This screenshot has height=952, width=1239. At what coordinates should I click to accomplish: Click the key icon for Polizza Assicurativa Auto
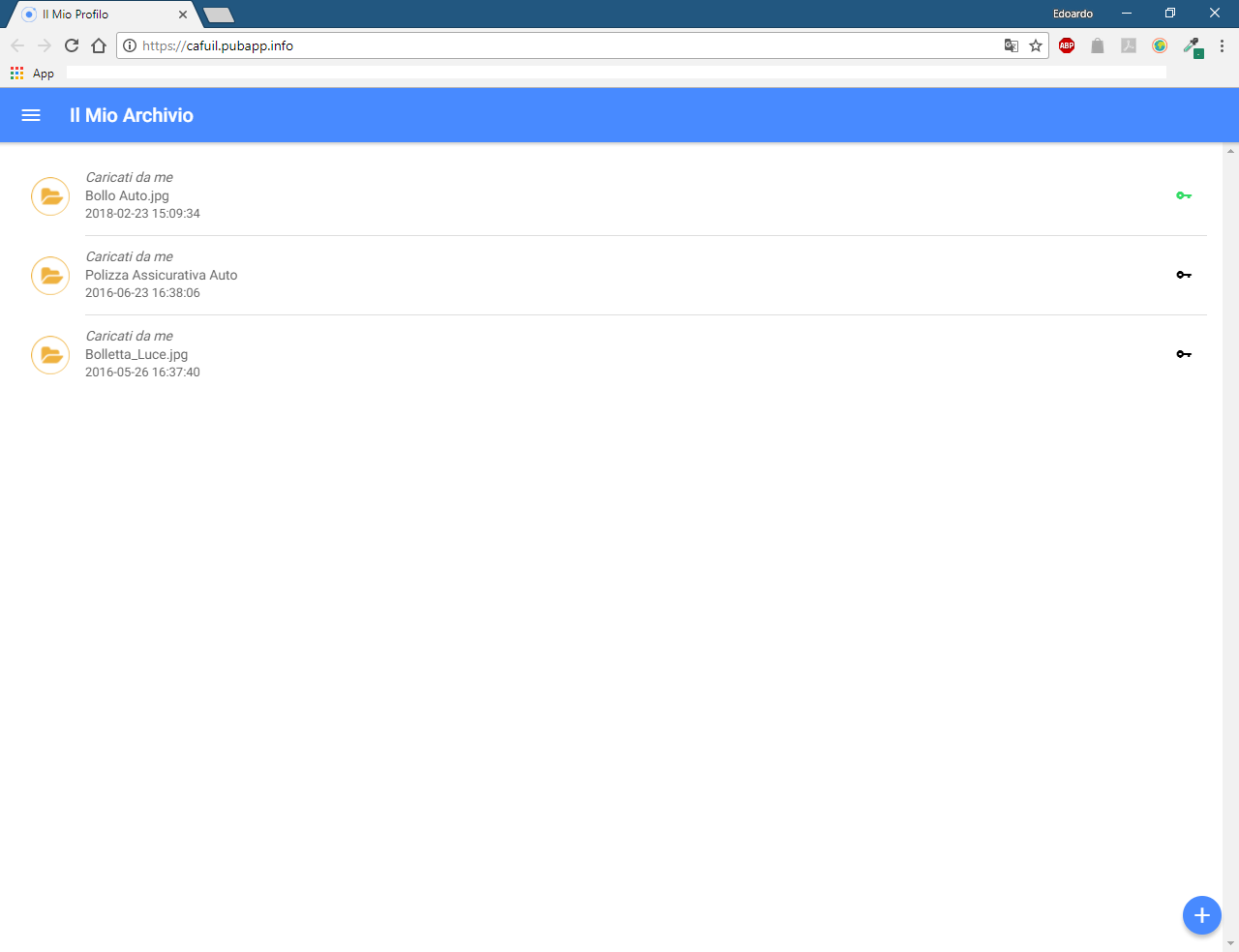(1184, 275)
